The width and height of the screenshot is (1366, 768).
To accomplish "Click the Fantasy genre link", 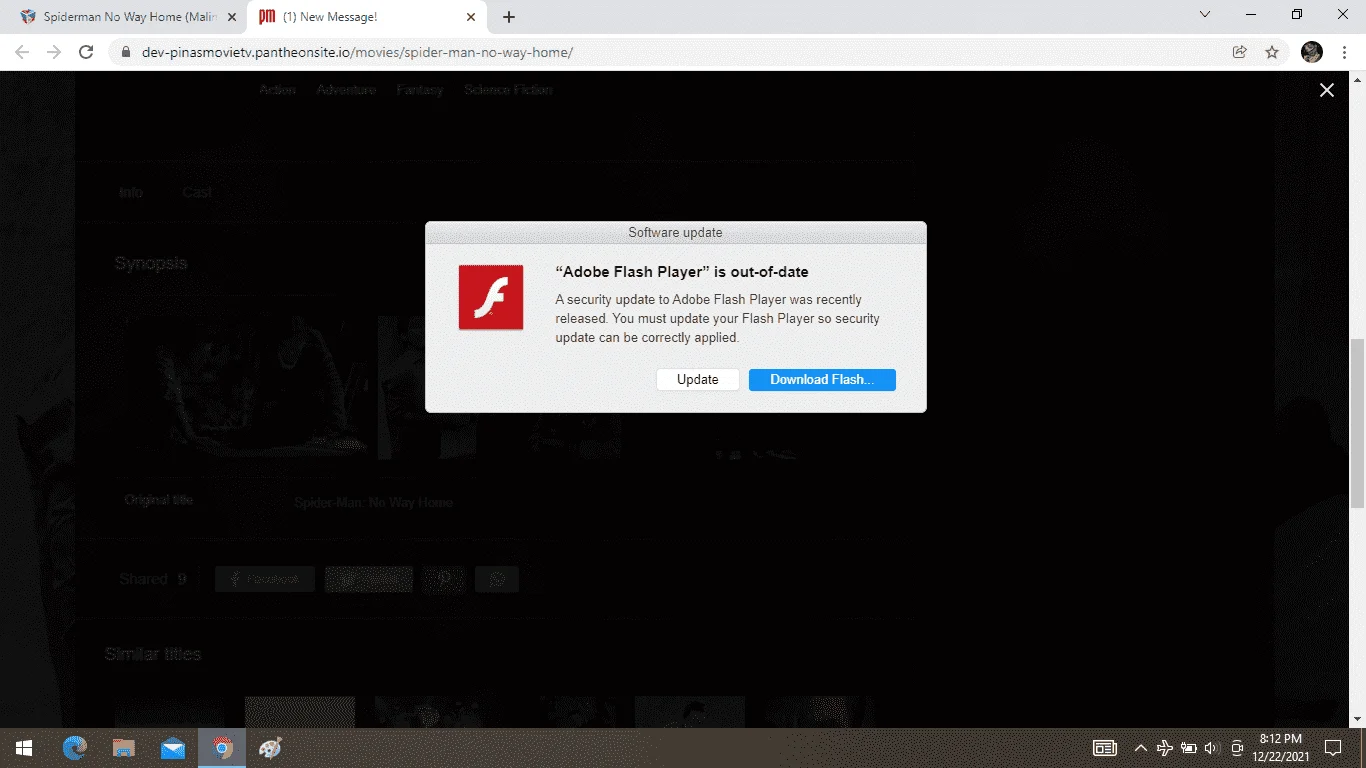I will tap(420, 90).
